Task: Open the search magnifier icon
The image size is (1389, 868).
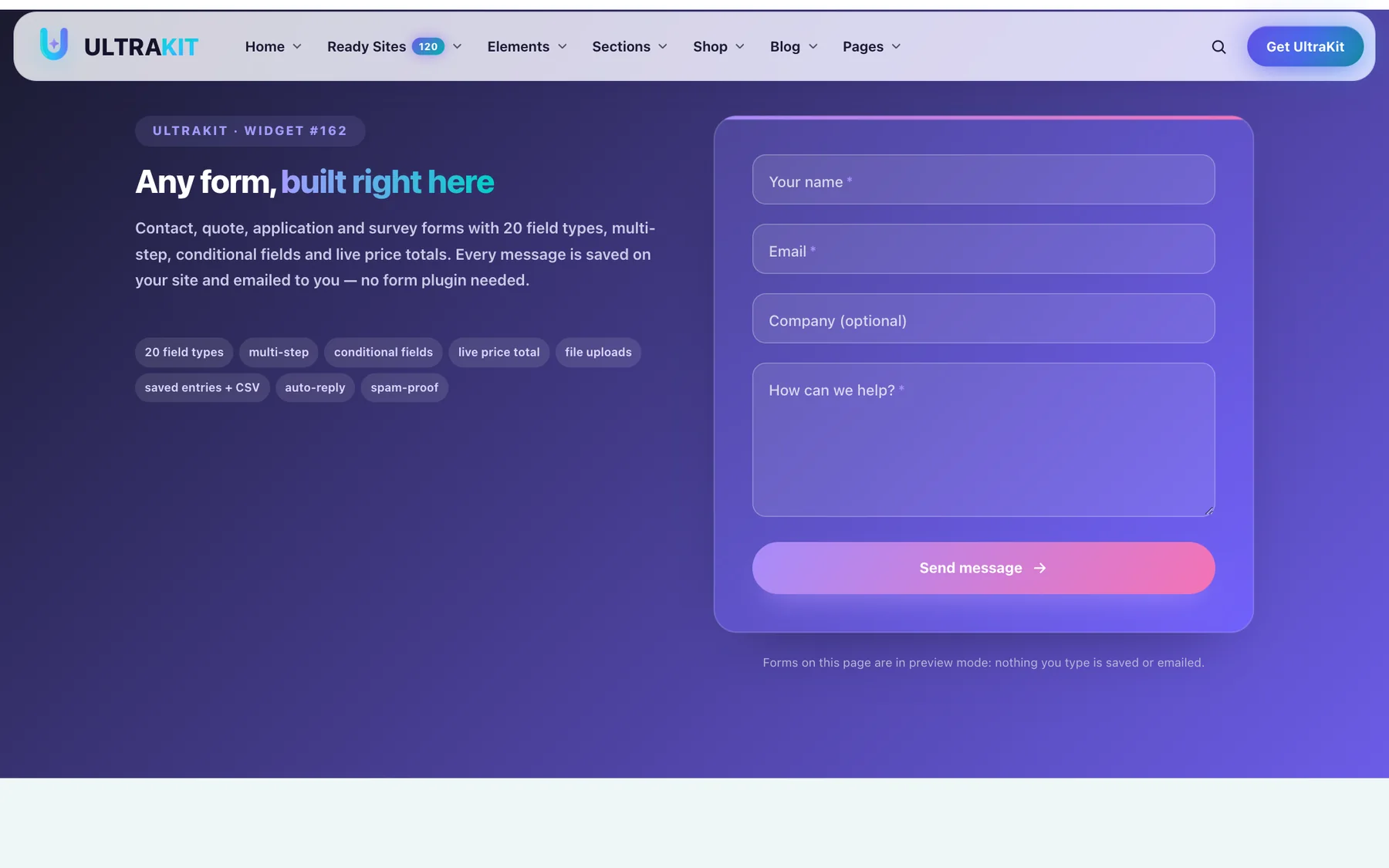Action: click(1218, 47)
